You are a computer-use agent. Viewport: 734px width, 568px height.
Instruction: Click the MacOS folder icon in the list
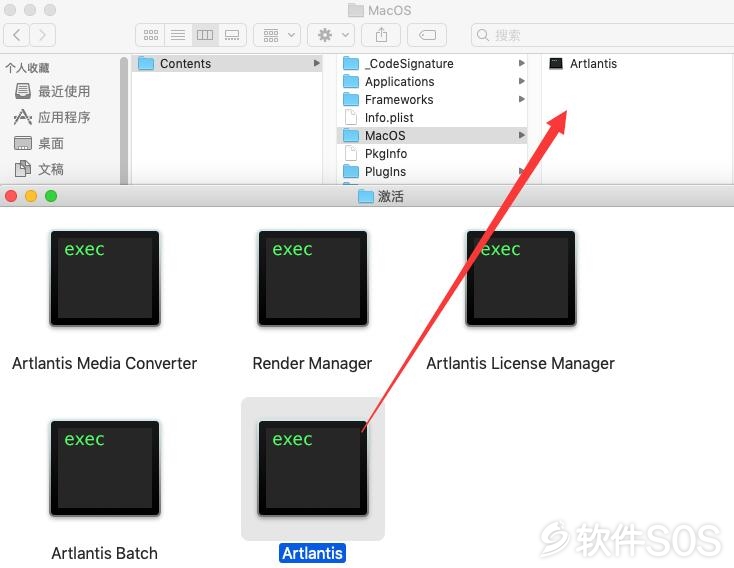click(351, 135)
